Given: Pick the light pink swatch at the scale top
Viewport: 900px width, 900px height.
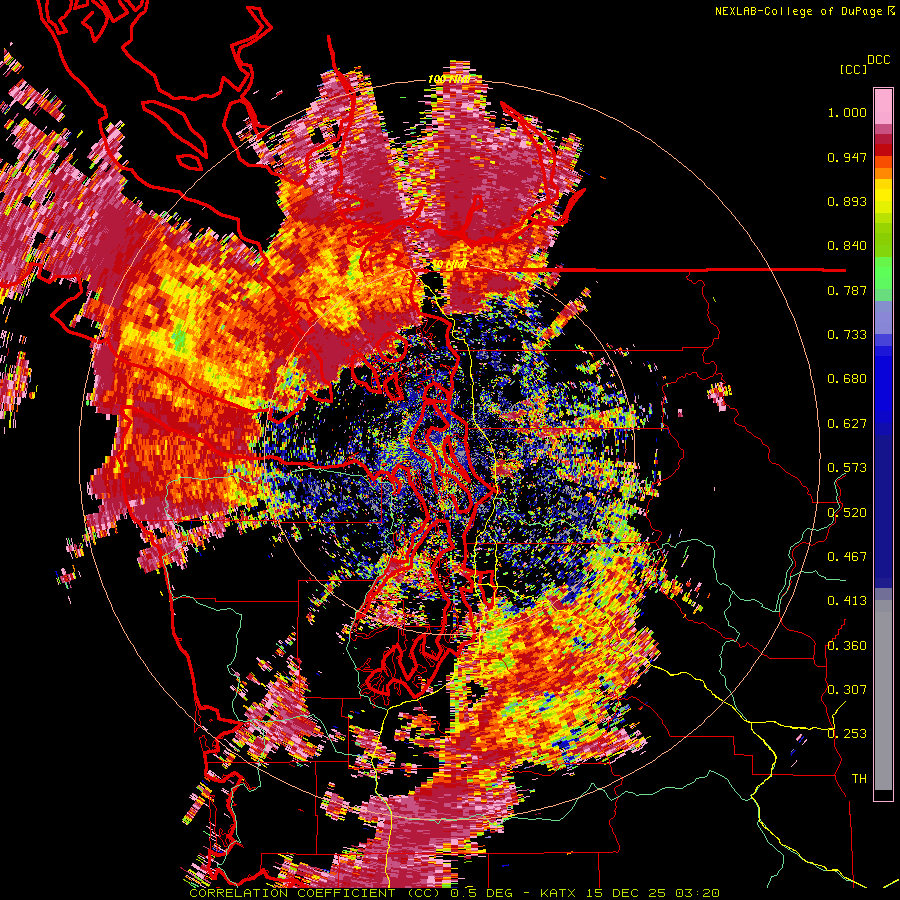Looking at the screenshot, I should (883, 106).
